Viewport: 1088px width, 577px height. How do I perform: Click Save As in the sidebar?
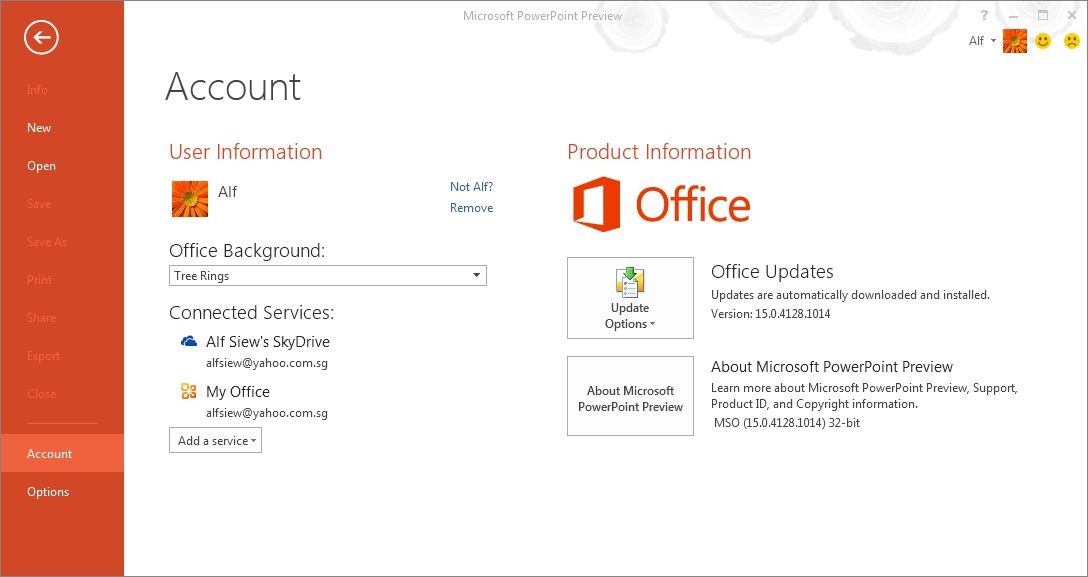[x=46, y=242]
